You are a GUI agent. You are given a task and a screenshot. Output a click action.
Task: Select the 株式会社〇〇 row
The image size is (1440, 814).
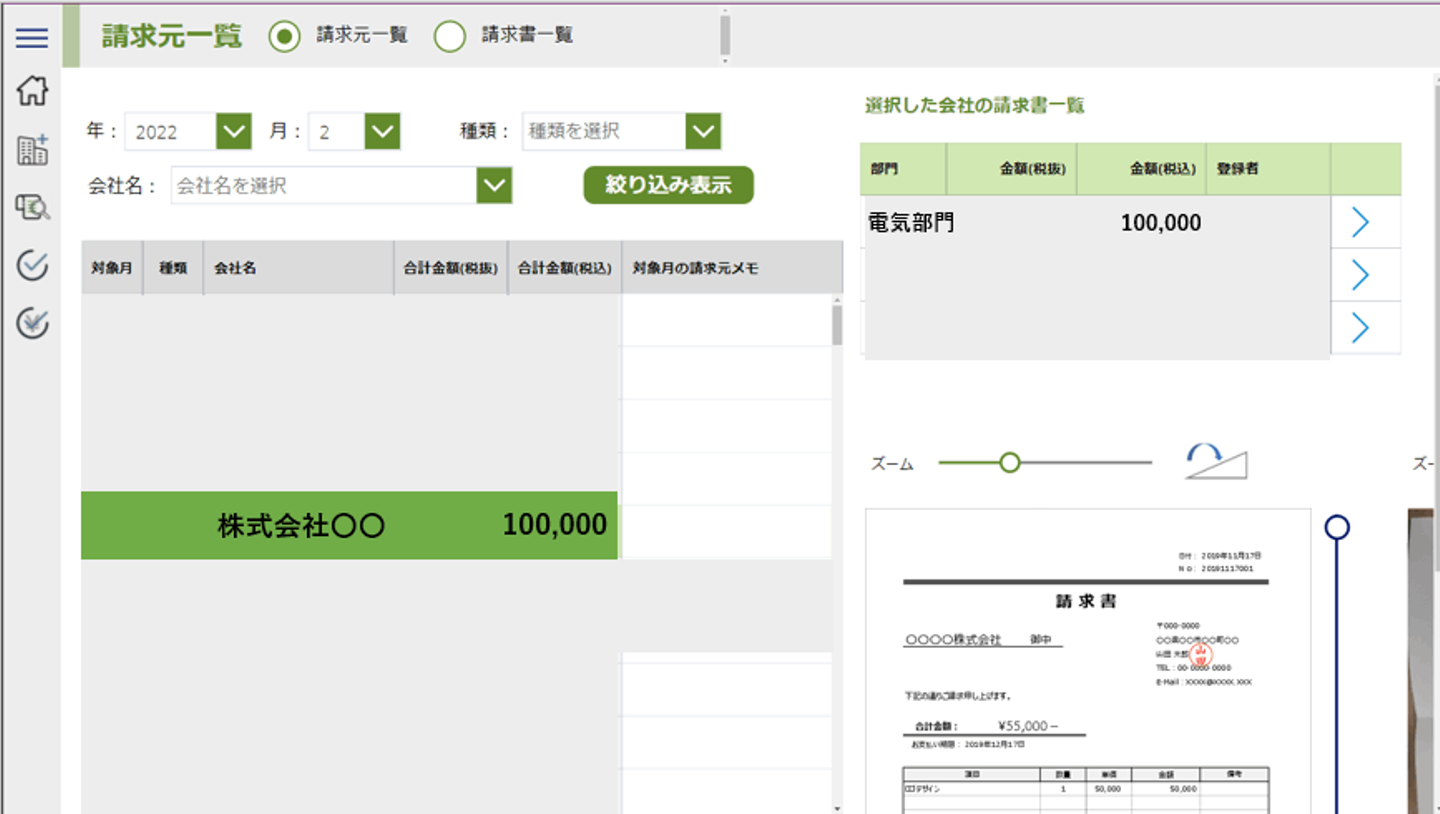(x=349, y=525)
